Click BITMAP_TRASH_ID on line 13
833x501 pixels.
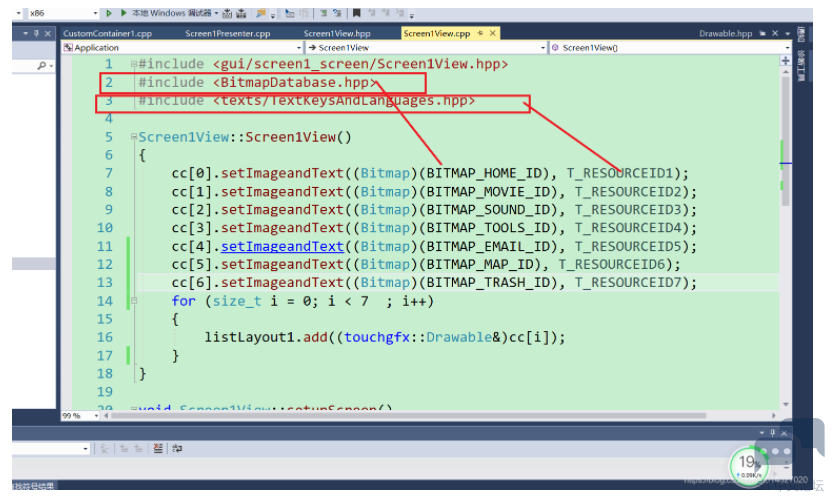[488, 282]
